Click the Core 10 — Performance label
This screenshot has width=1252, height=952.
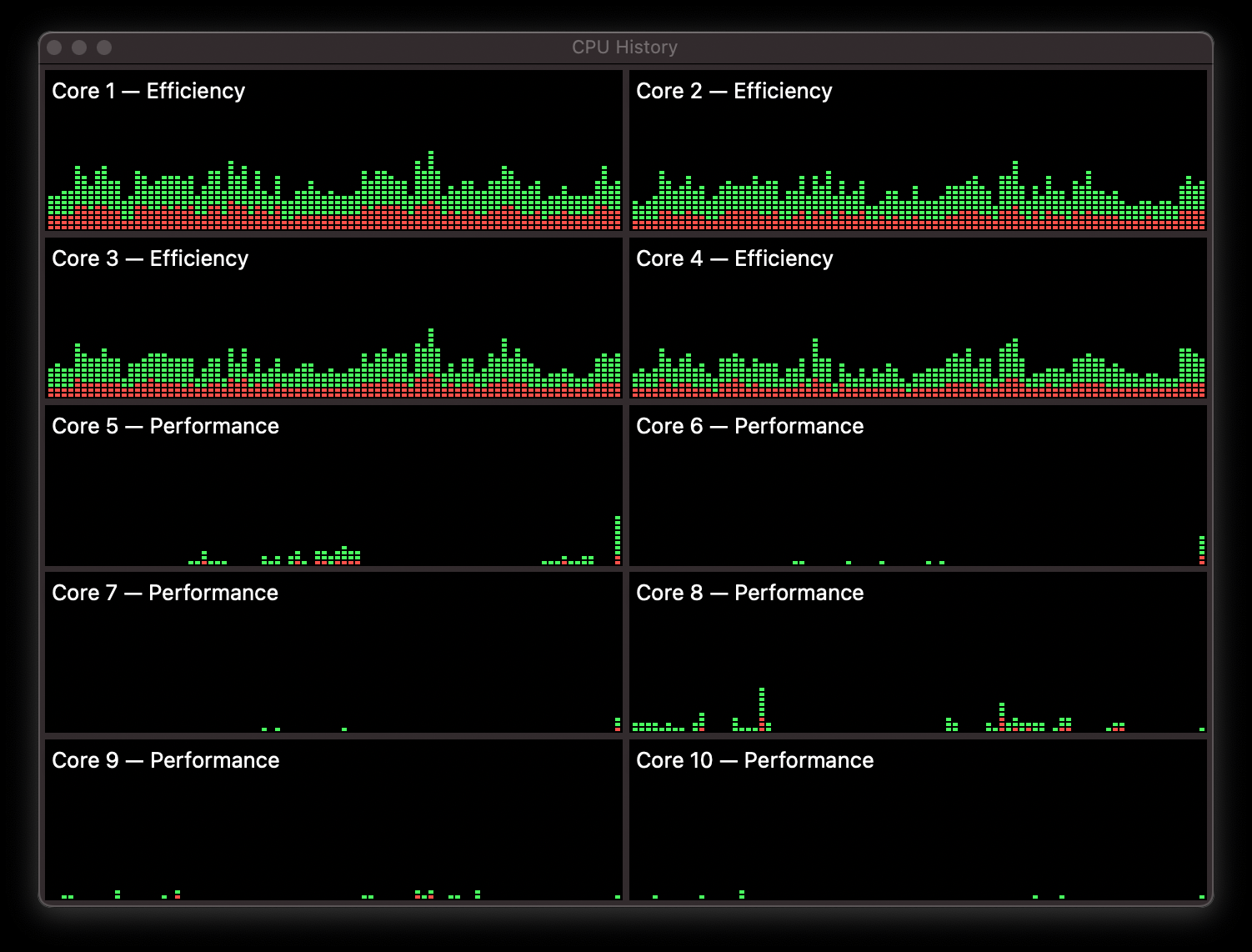coord(755,760)
